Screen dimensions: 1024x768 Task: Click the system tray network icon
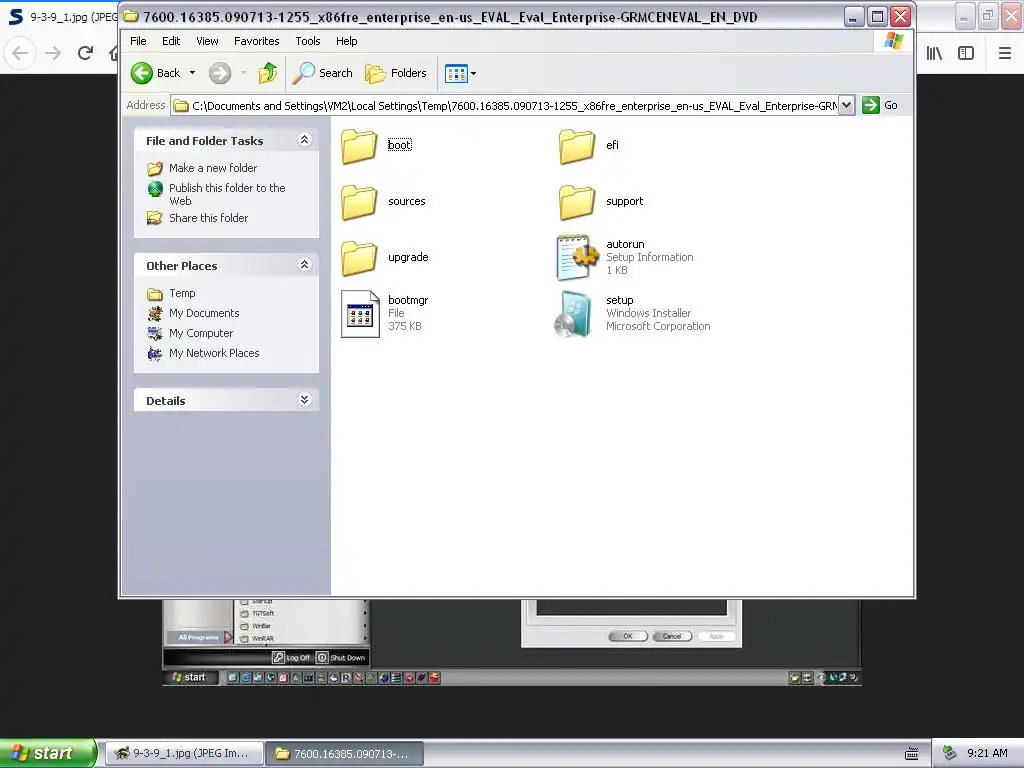(x=949, y=753)
